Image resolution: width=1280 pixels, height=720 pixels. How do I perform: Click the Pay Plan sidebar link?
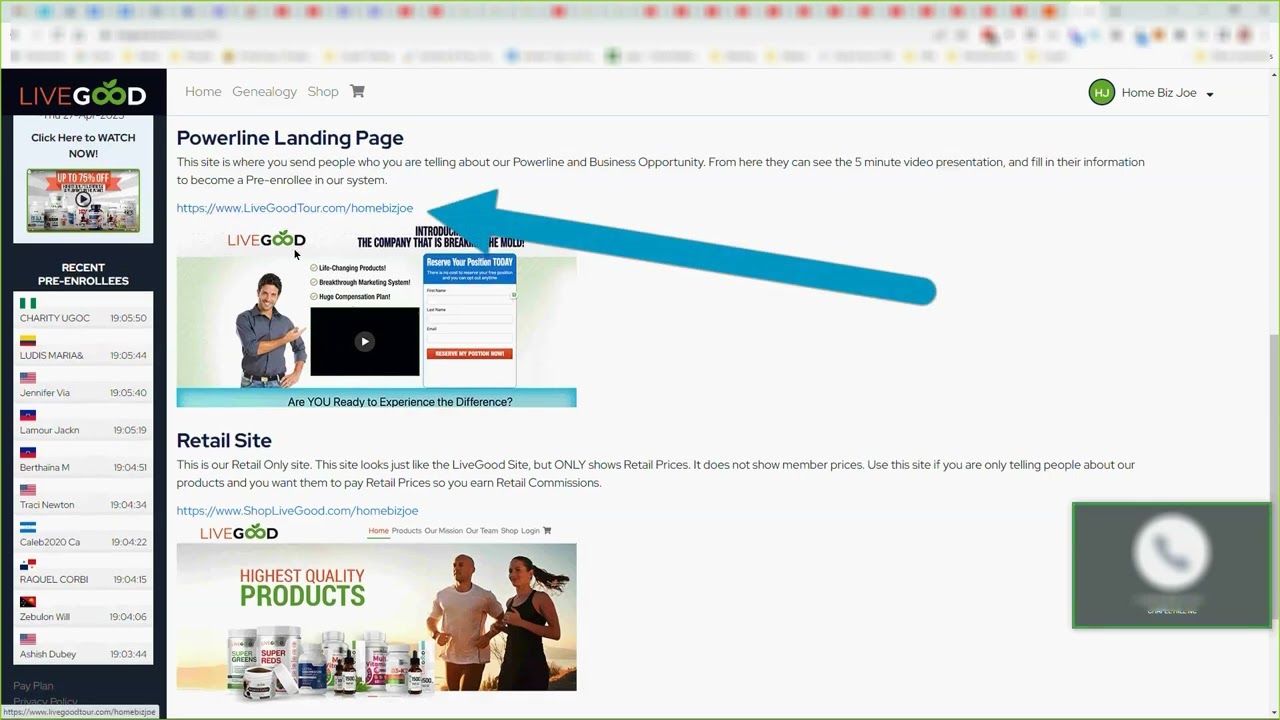pos(33,686)
